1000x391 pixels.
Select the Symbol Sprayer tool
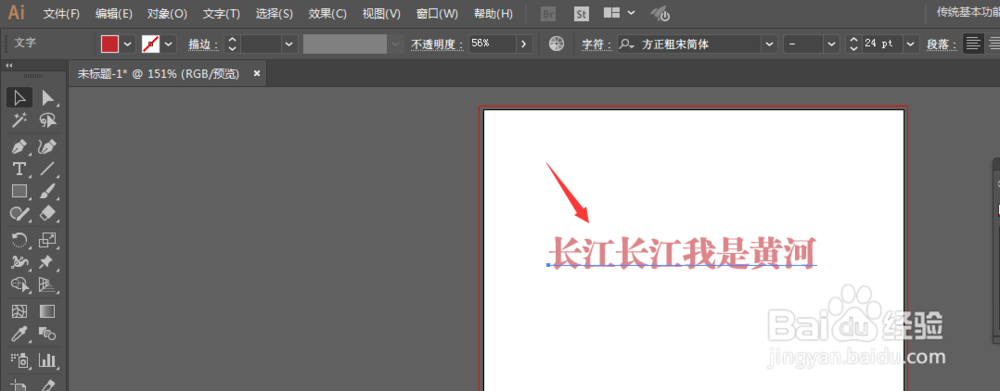(x=20, y=360)
